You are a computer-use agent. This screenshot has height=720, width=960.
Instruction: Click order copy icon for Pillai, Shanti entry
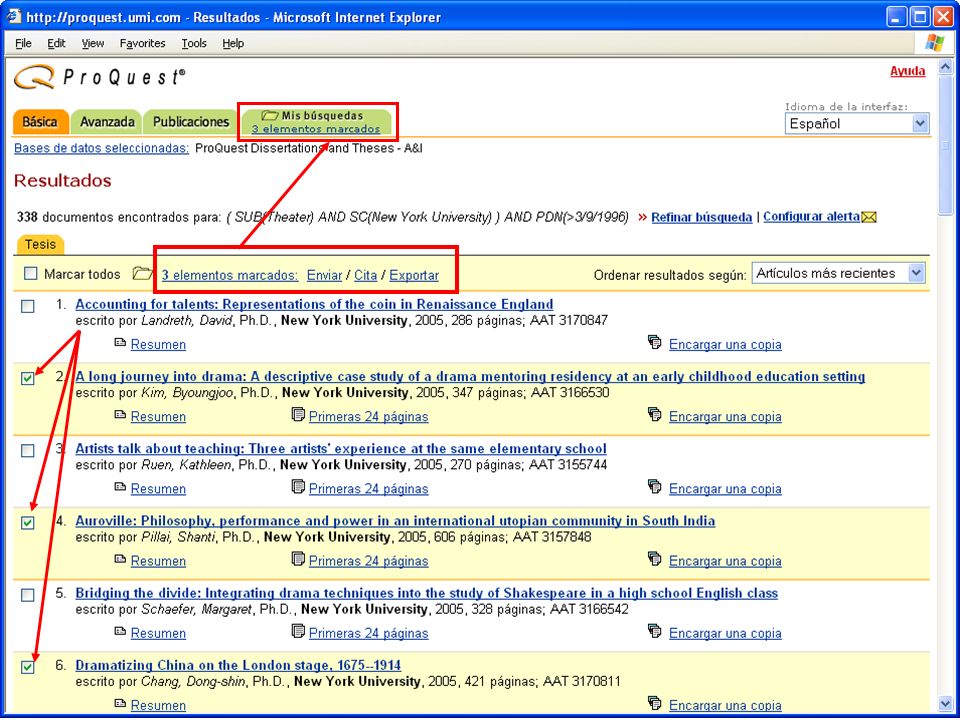click(x=654, y=560)
